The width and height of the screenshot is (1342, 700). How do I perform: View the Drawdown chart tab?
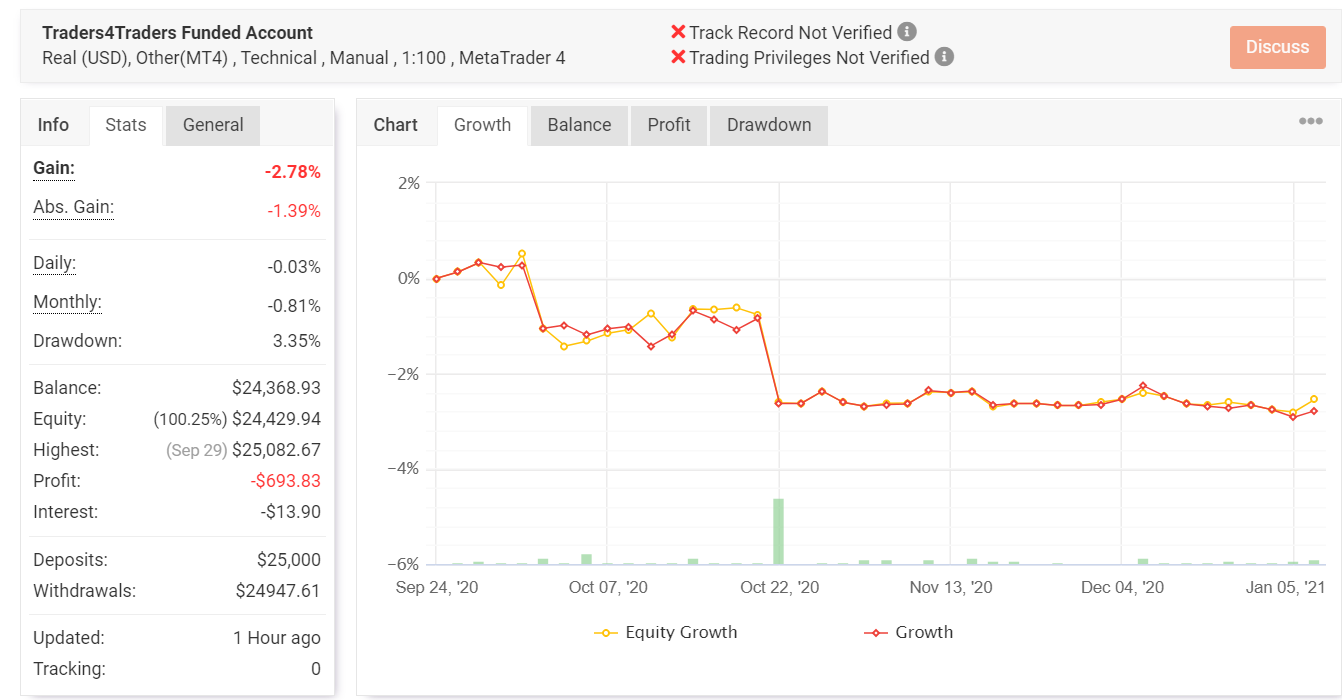pos(769,125)
